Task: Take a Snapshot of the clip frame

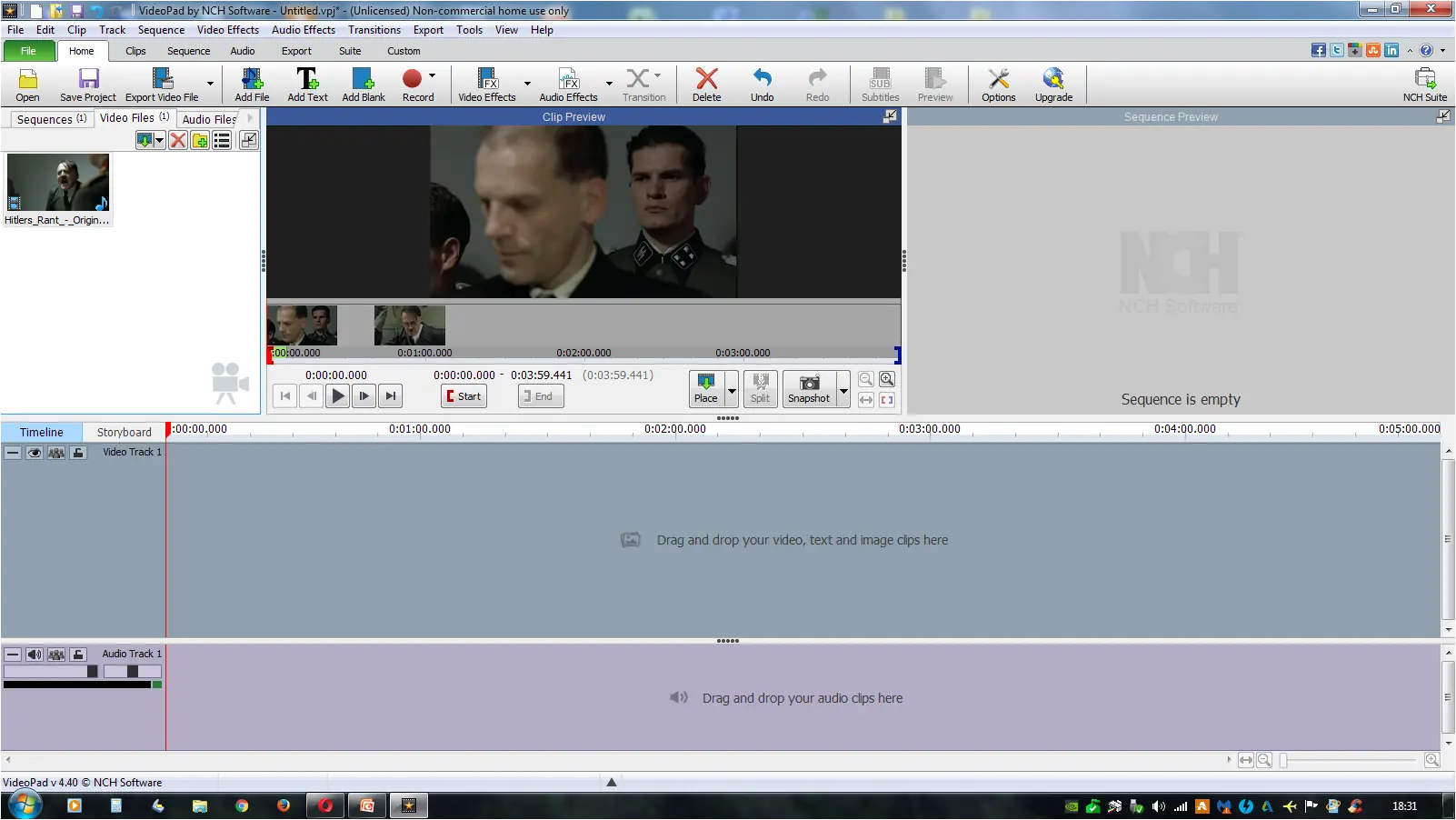Action: point(809,388)
